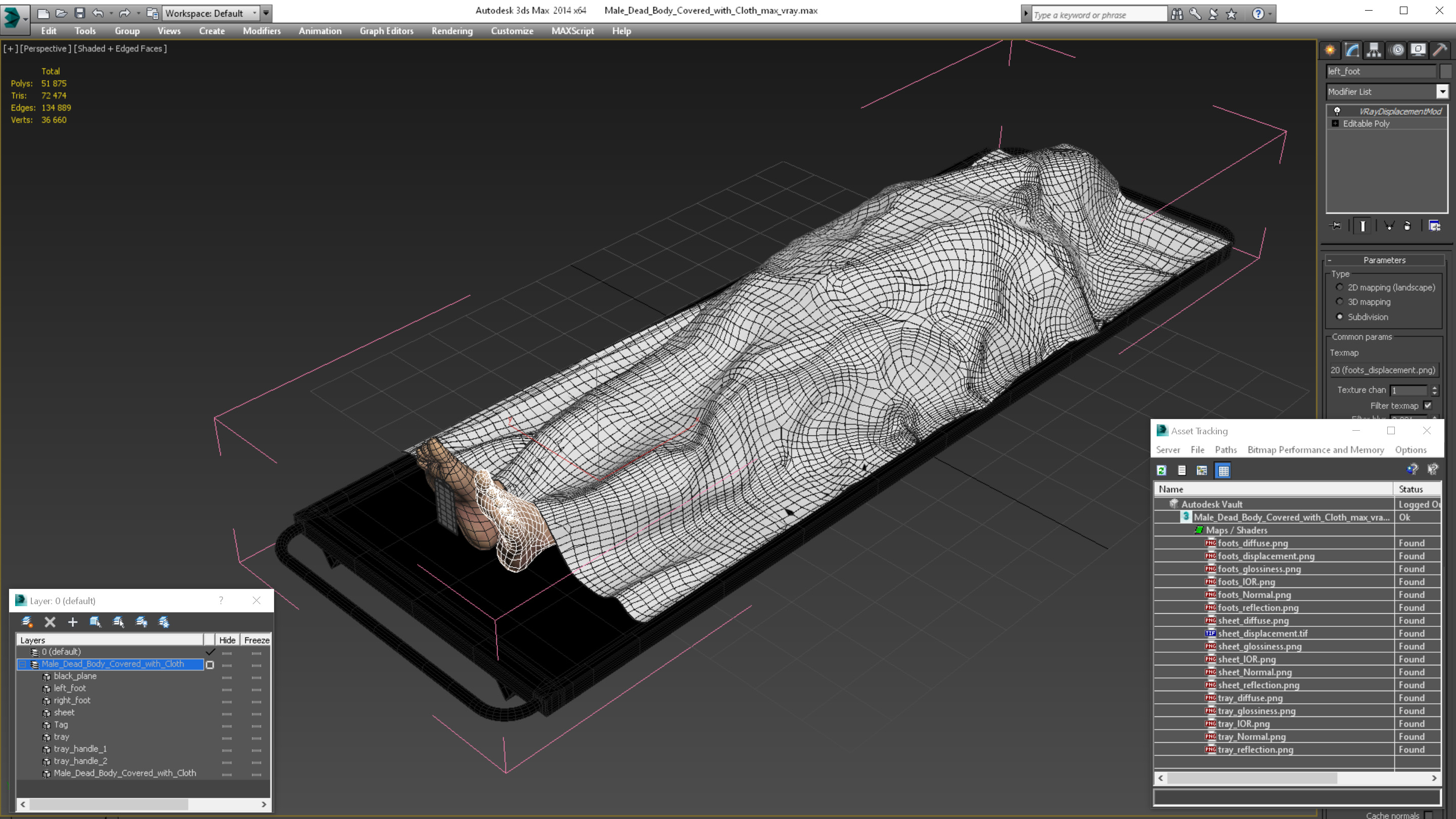Open the Graph Editors menu
1456x819 pixels.
pos(387,31)
